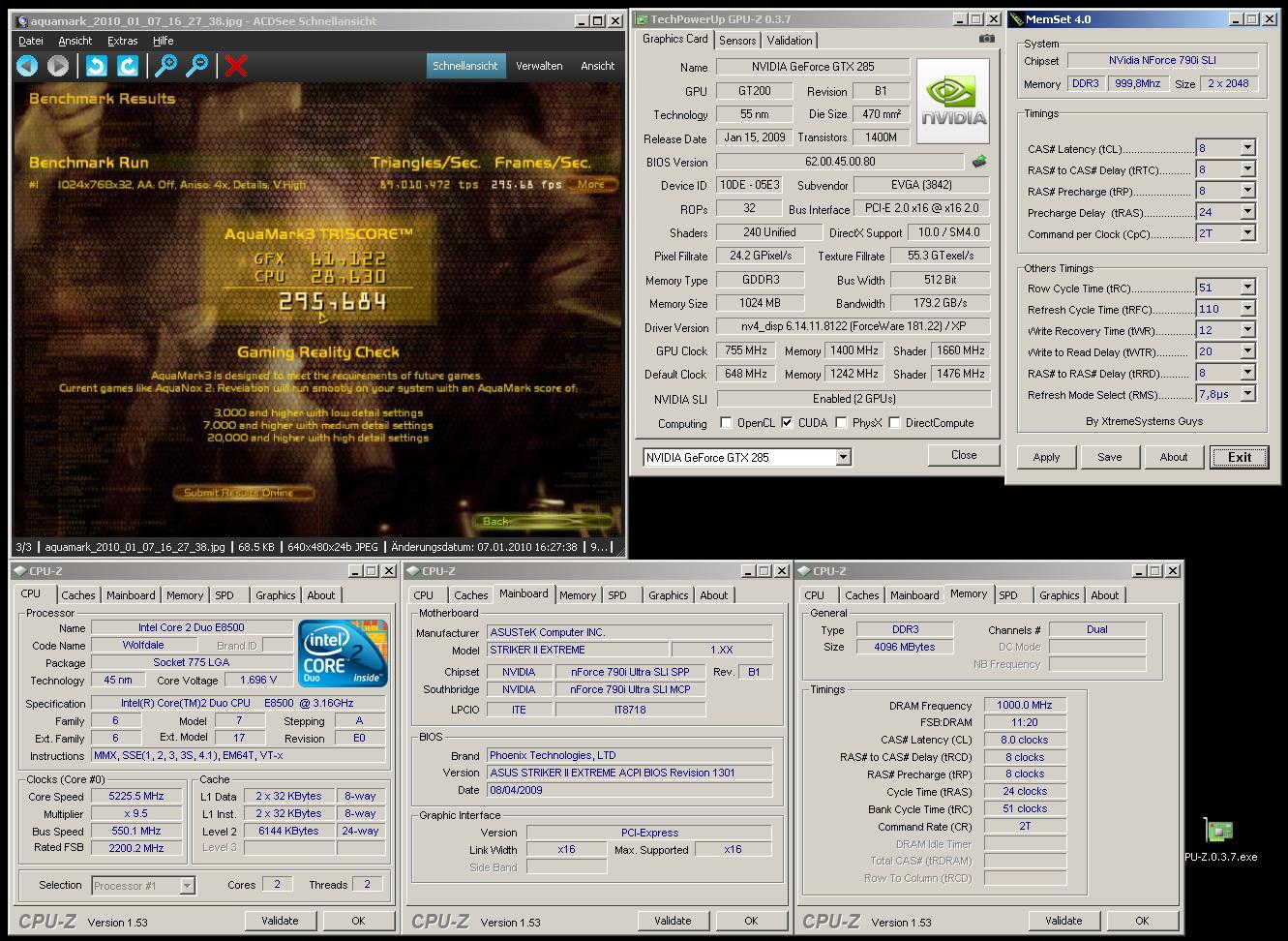Click GPU Clock field 755 MHz
Viewport: 1288px width, 941px height.
click(x=746, y=350)
